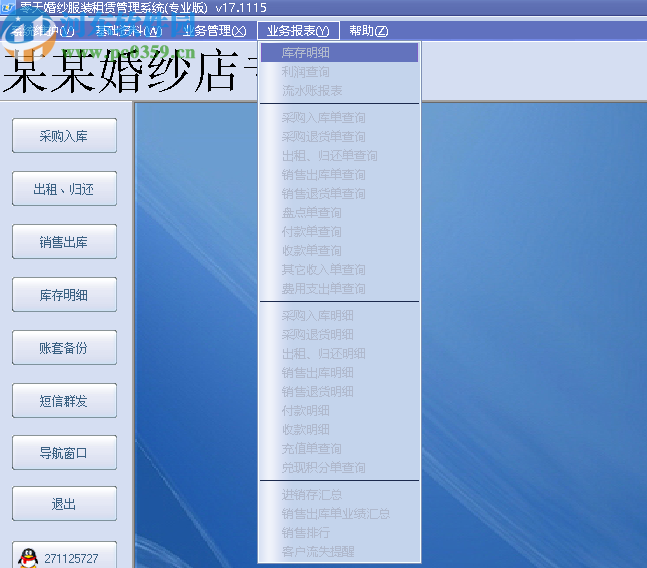Select 收款明细 menu item

click(339, 430)
